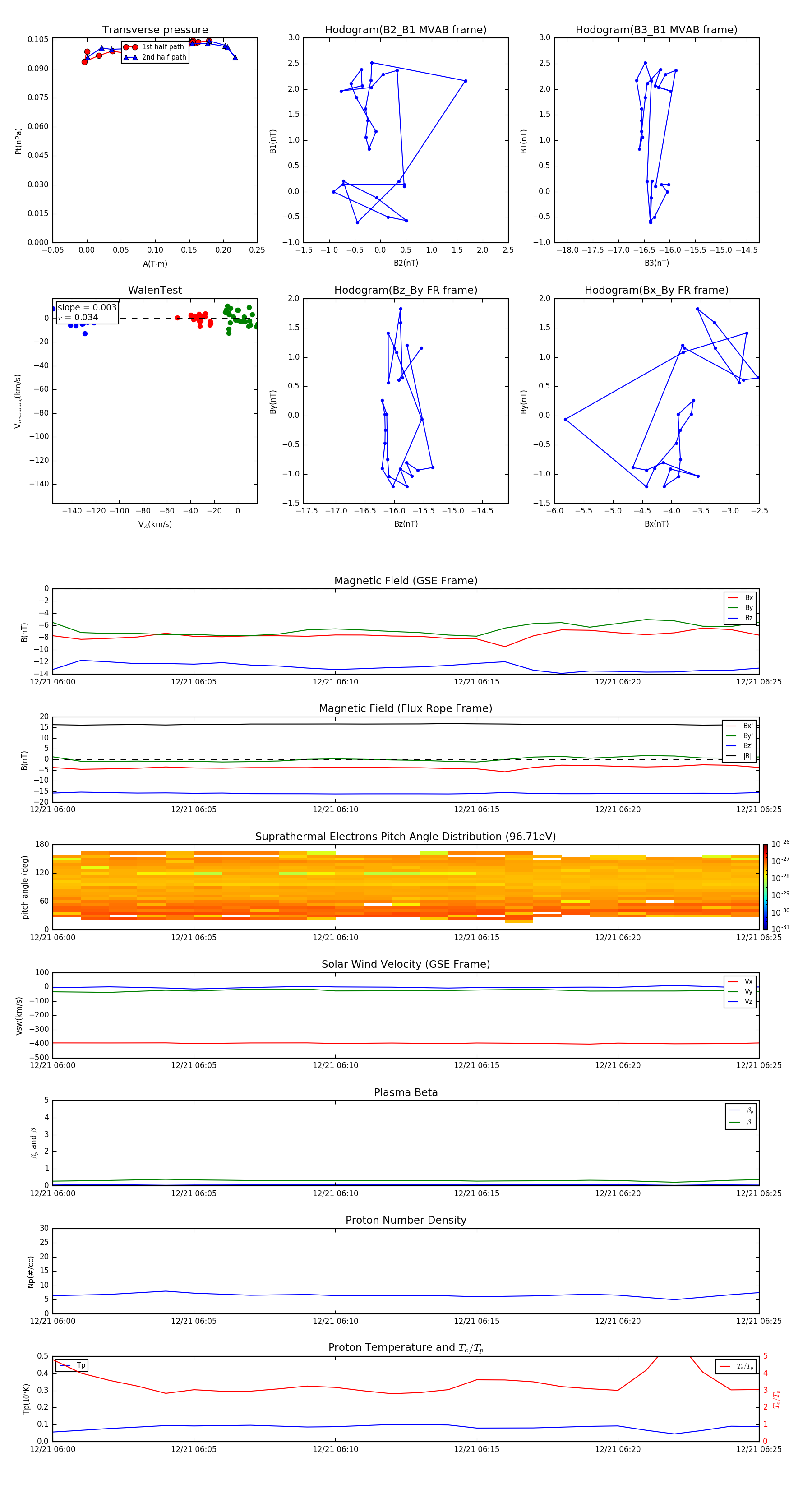Click the 'Solar Wind Velocity (GSE Frame)' title

point(406,964)
